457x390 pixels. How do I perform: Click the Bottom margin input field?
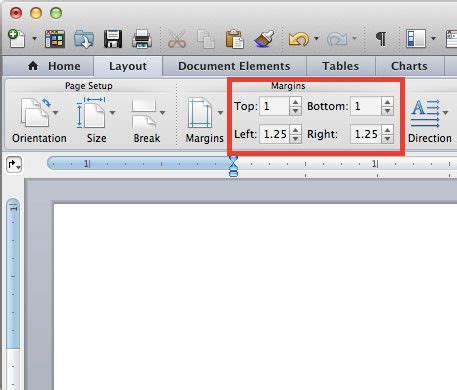click(365, 106)
